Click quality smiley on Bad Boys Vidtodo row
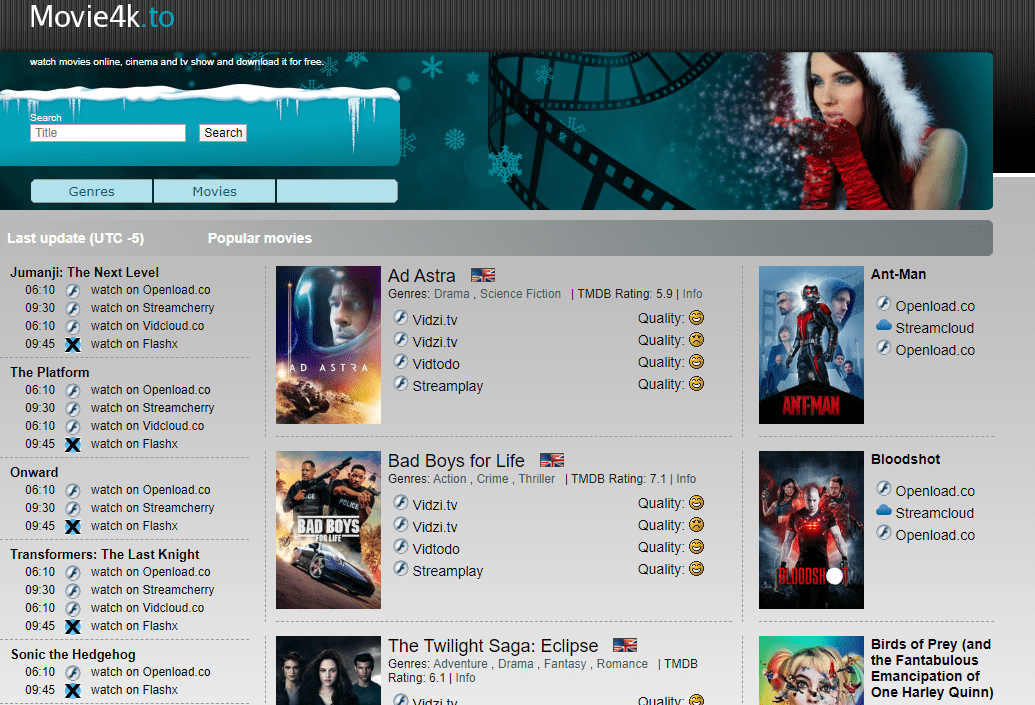The height and width of the screenshot is (705, 1035). coord(696,547)
